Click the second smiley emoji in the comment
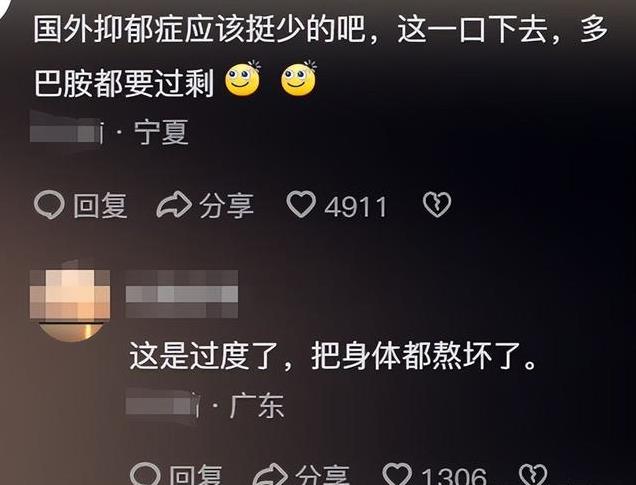636x485 pixels. coord(299,78)
